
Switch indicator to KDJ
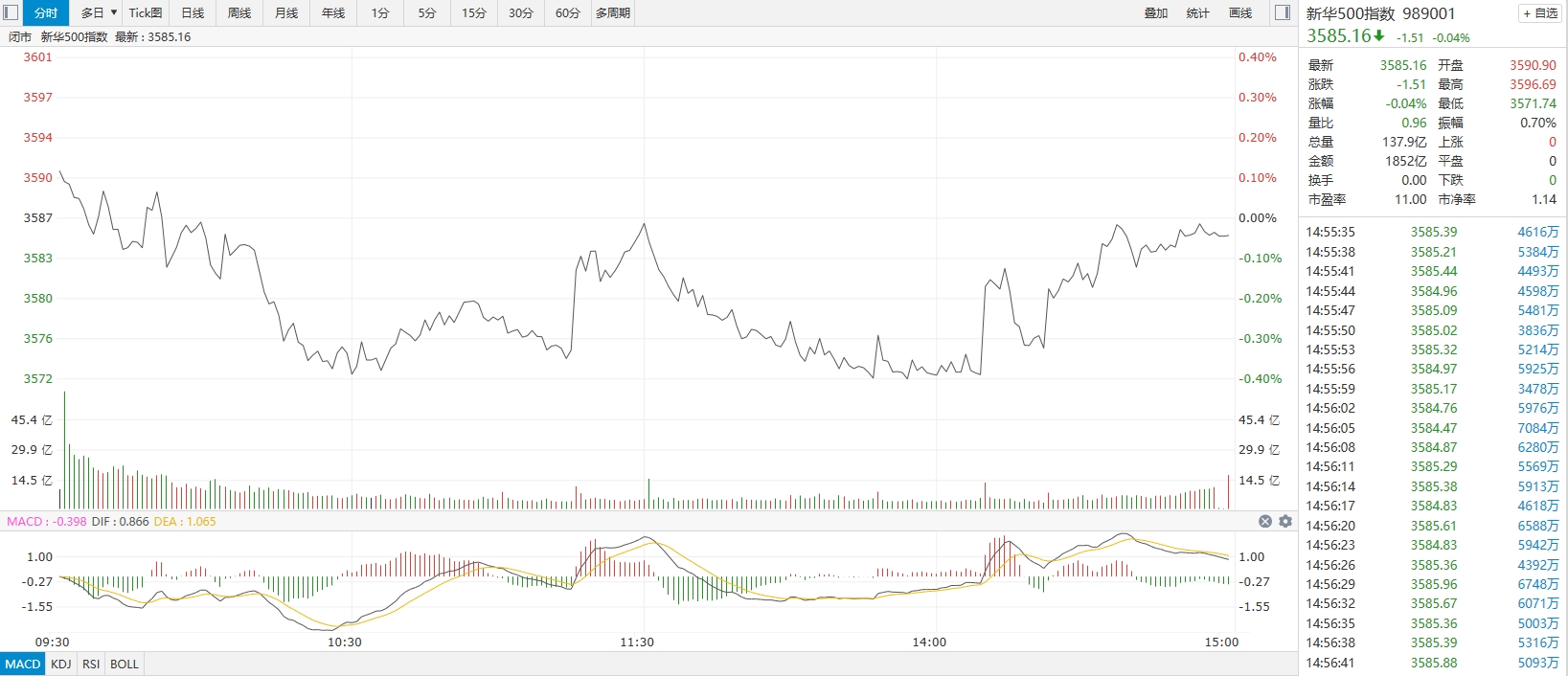pos(61,664)
